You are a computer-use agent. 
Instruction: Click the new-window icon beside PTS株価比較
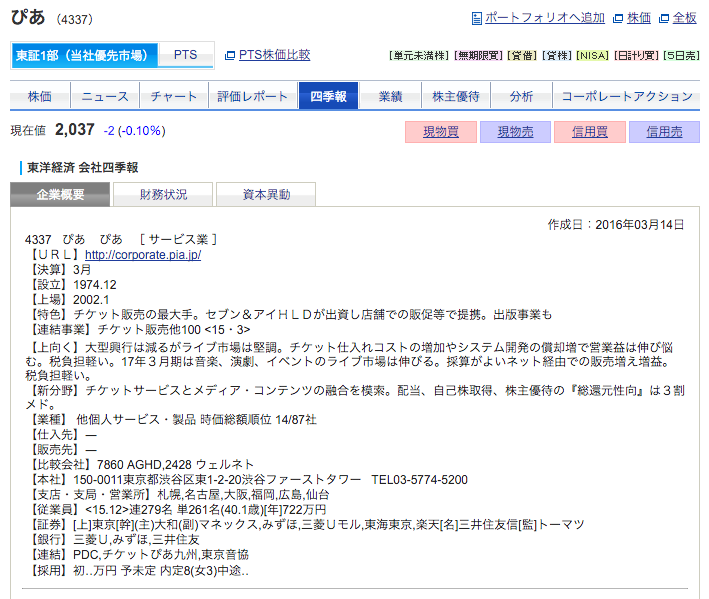pos(230,55)
